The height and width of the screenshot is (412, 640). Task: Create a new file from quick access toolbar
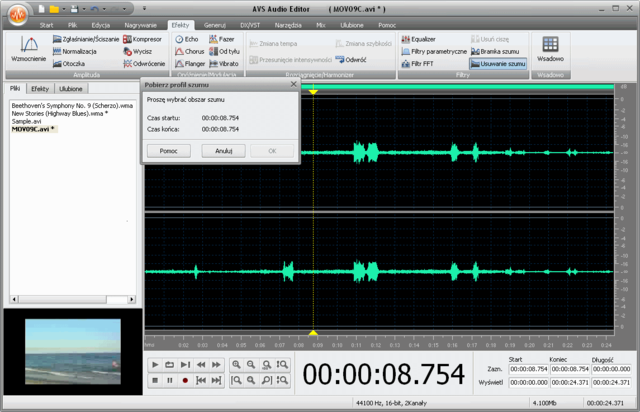tap(41, 9)
